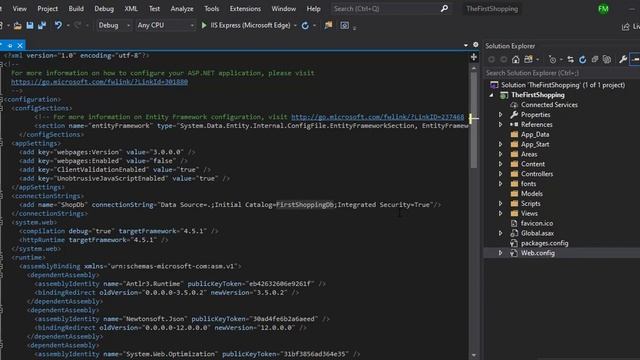Image resolution: width=640 pixels, height=360 pixels.
Task: Open the document list dropdown arrow
Action: pyautogui.click(x=466, y=45)
